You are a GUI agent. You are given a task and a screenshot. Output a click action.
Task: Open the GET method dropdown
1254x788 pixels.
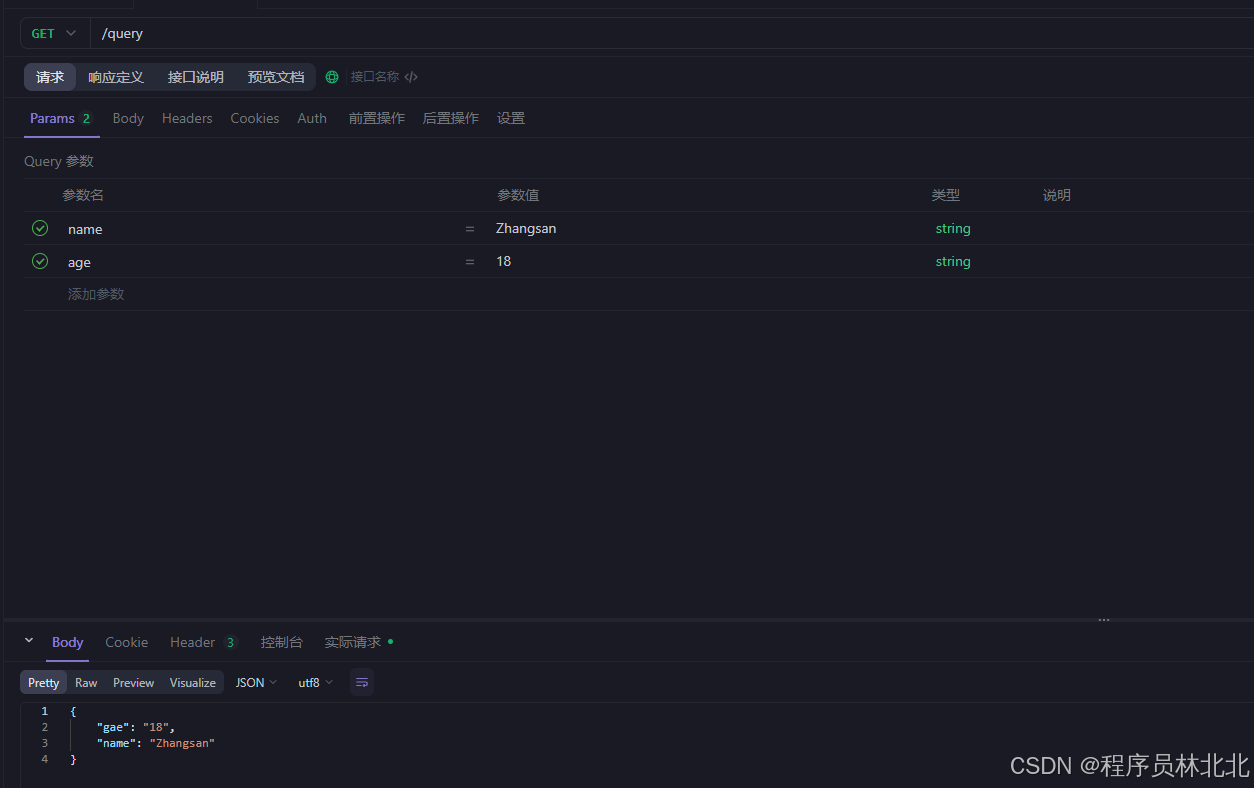(x=54, y=33)
